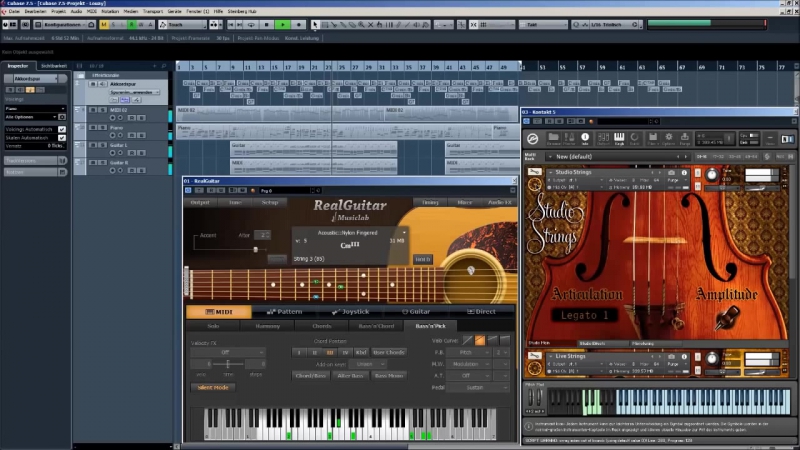Open Kontakt Browse folder icon
The width and height of the screenshot is (800, 450).
coord(553,138)
